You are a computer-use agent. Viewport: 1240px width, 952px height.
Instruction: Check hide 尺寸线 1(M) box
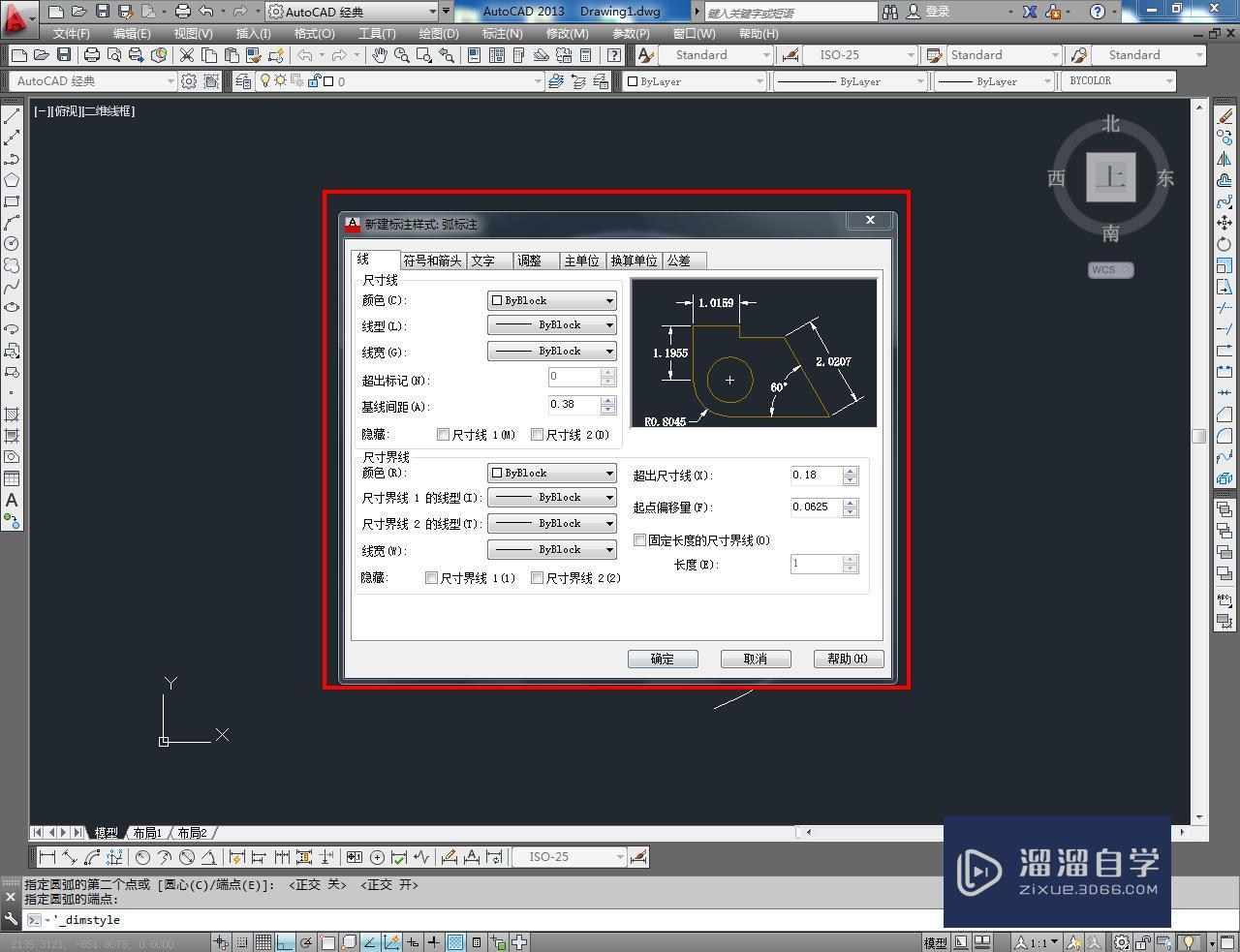click(x=444, y=435)
